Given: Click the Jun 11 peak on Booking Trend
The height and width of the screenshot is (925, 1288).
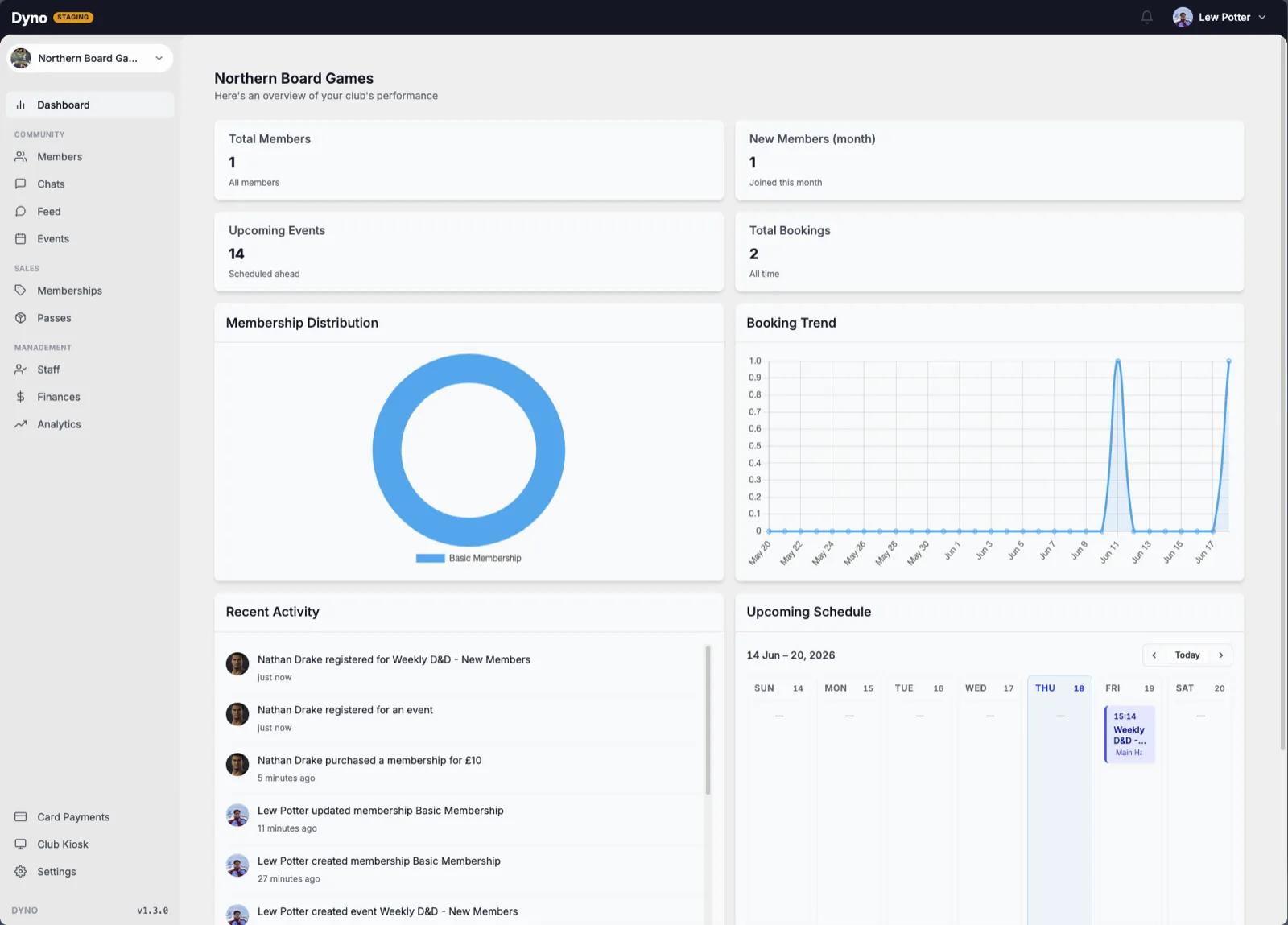Looking at the screenshot, I should pyautogui.click(x=1117, y=361).
